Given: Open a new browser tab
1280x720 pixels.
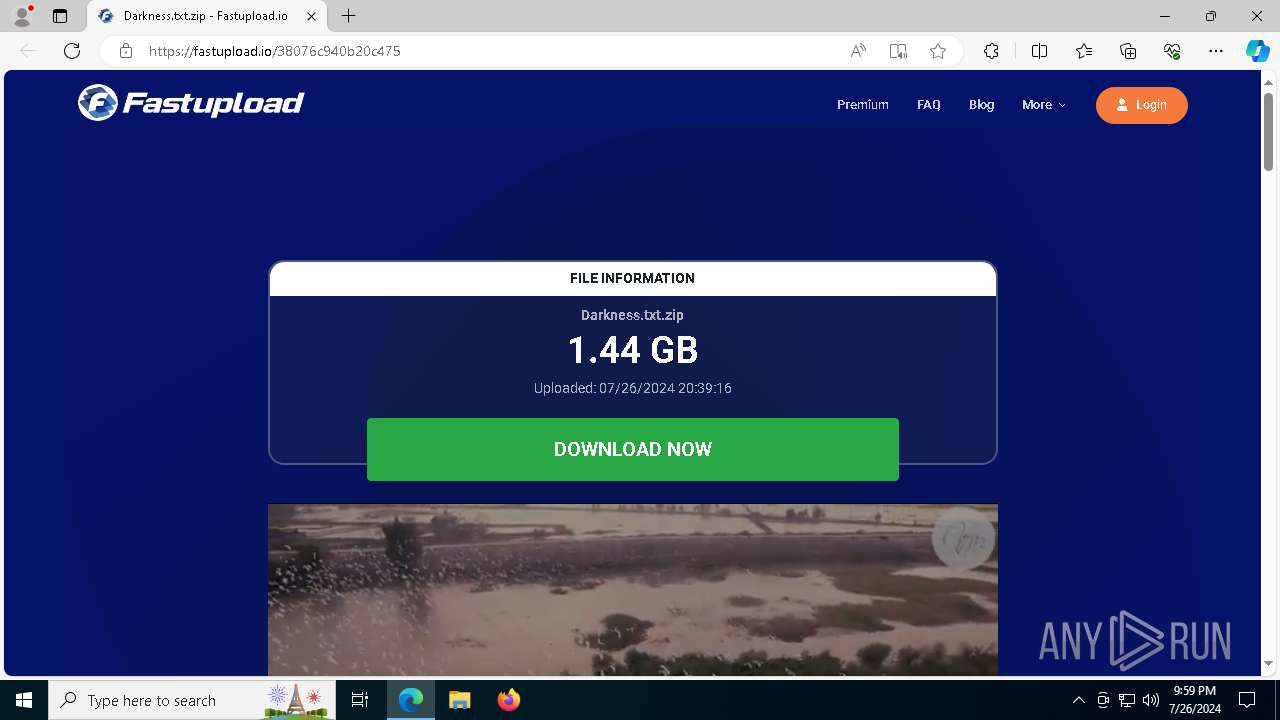Looking at the screenshot, I should coord(348,16).
